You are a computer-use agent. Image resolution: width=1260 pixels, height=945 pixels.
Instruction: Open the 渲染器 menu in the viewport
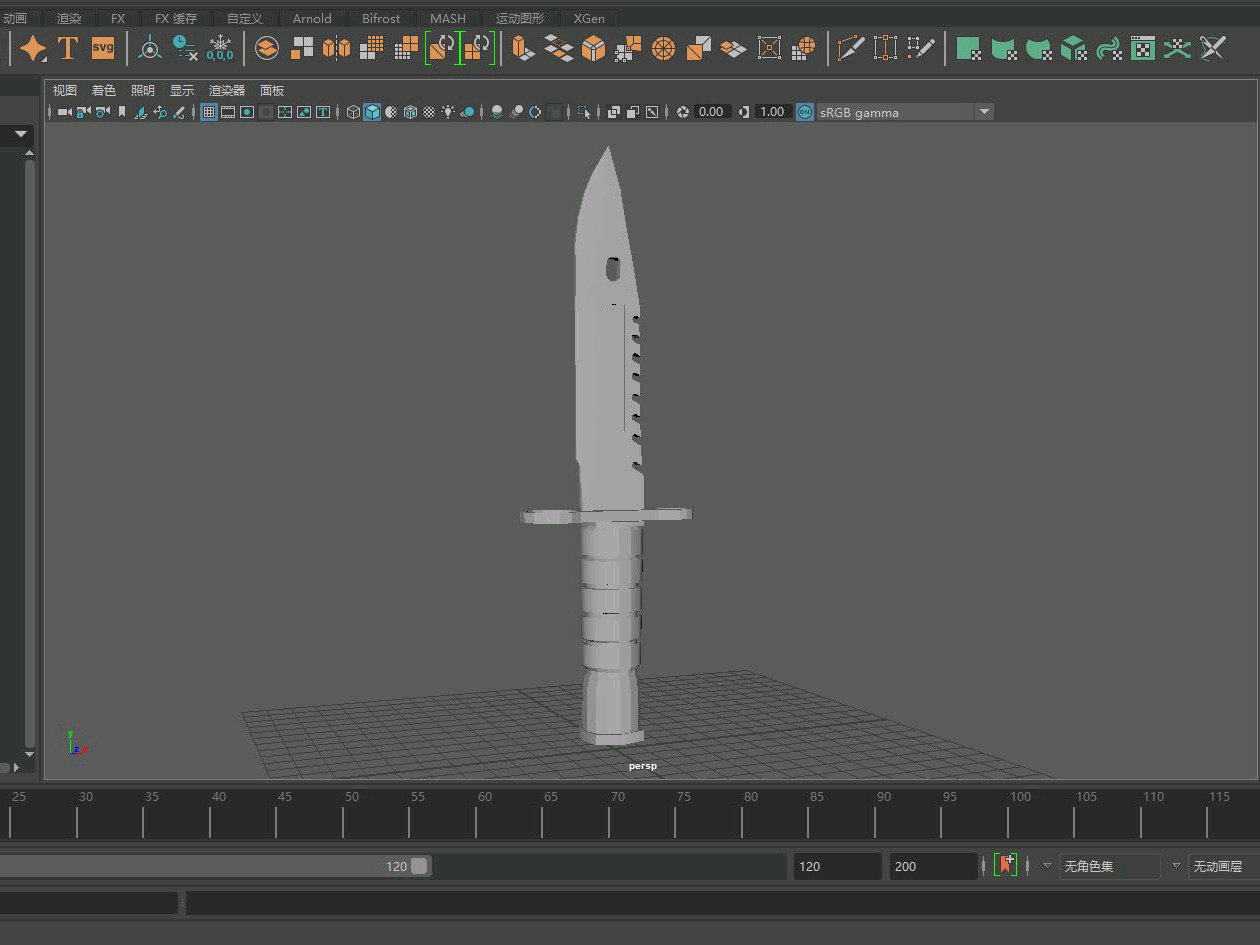[x=227, y=90]
